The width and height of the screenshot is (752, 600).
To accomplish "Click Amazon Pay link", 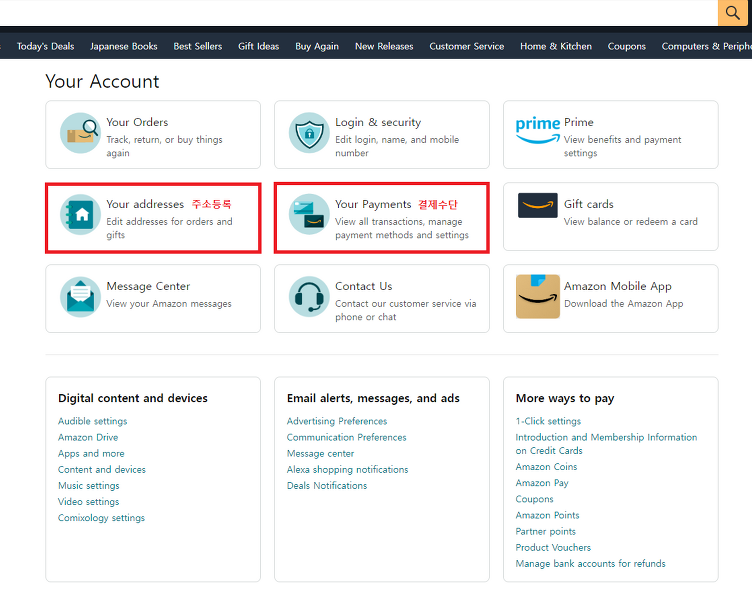I will pos(542,483).
